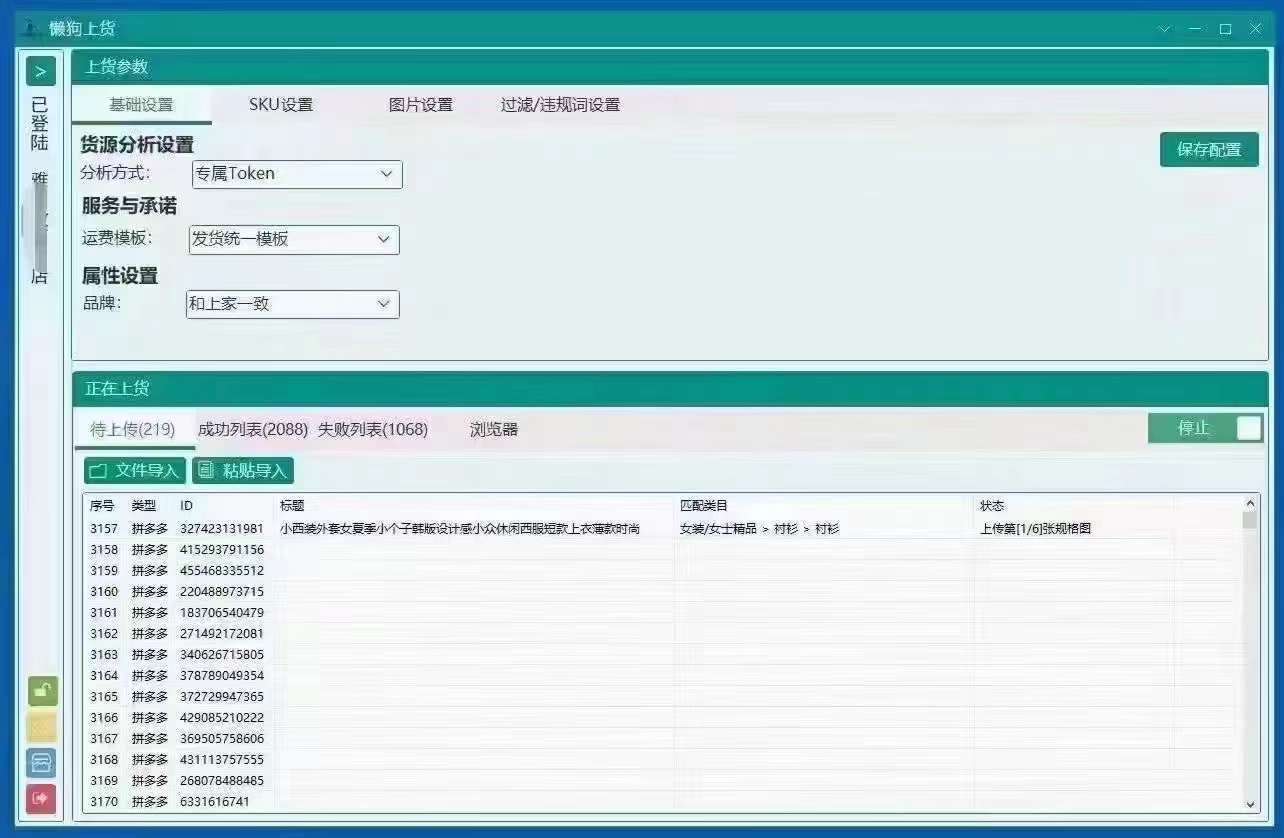Select row with ID 431113757555
Image resolution: width=1284 pixels, height=838 pixels.
point(664,759)
